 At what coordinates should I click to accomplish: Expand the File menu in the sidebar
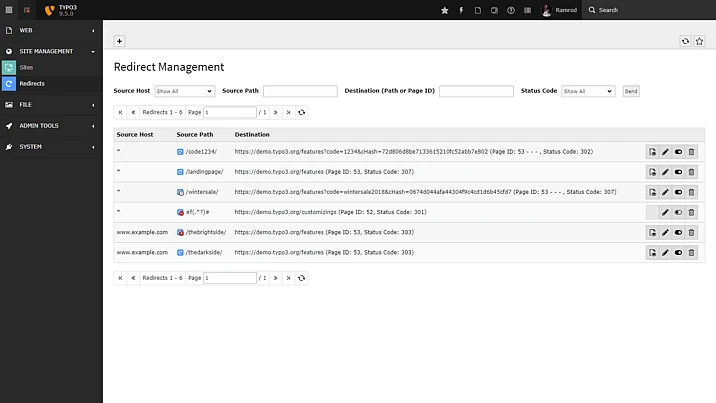click(51, 104)
